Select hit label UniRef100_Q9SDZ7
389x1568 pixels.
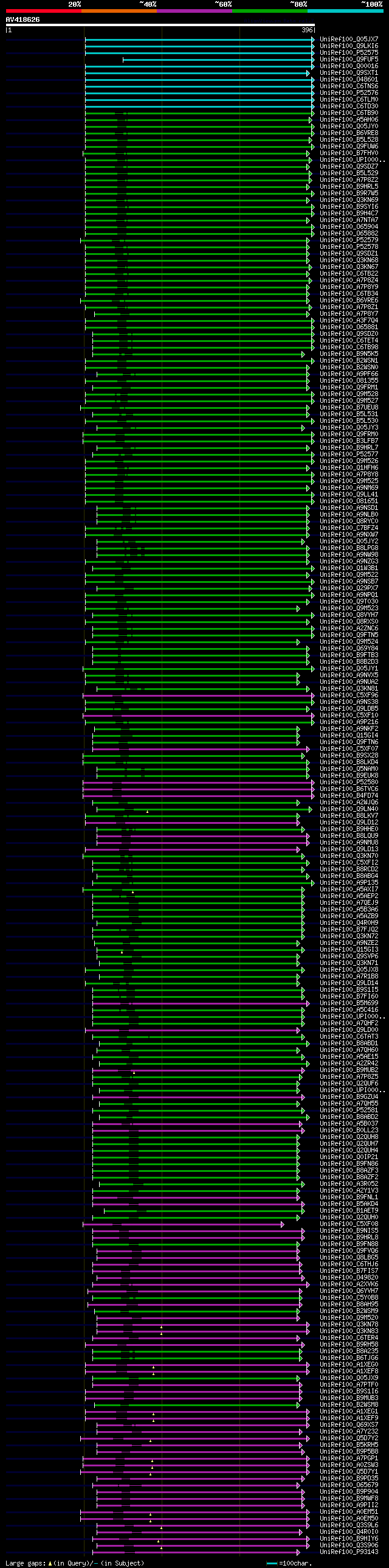[349, 167]
